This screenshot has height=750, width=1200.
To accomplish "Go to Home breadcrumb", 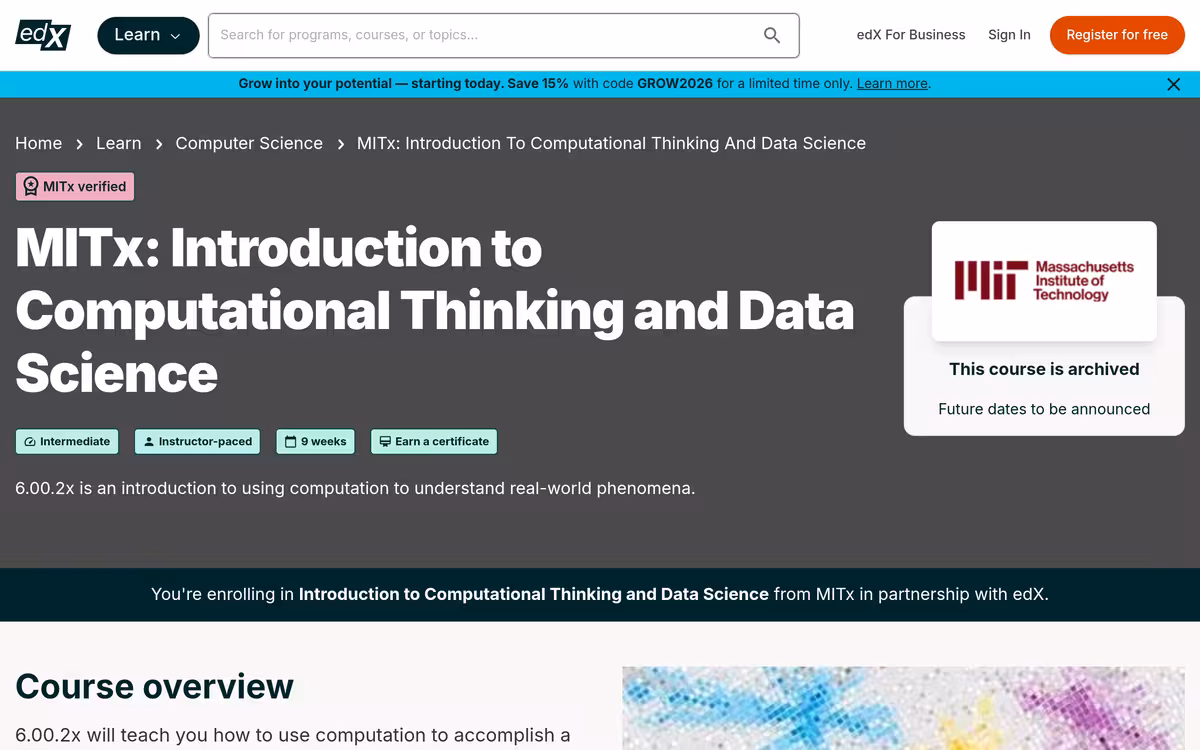I will 39,143.
